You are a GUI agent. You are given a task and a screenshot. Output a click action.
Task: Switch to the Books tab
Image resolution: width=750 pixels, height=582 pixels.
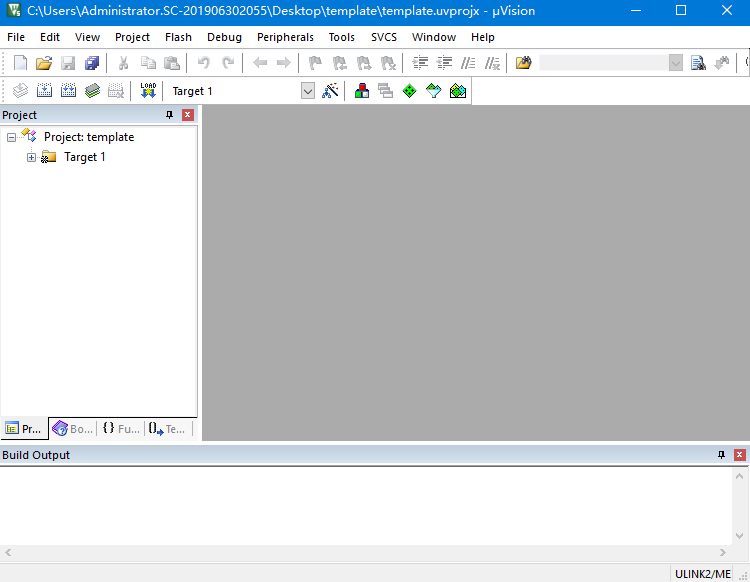[x=73, y=428]
